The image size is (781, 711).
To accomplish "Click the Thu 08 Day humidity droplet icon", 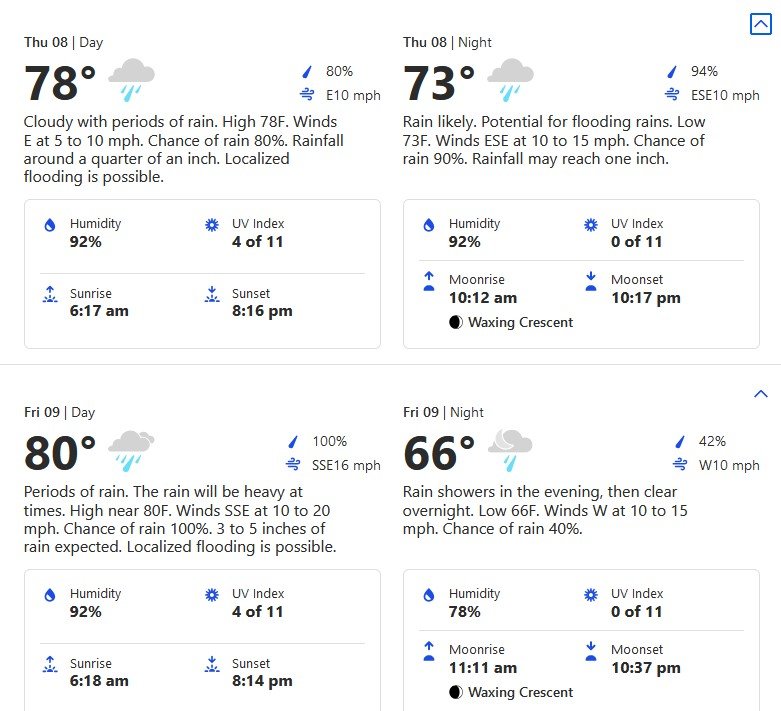I will pyautogui.click(x=50, y=225).
